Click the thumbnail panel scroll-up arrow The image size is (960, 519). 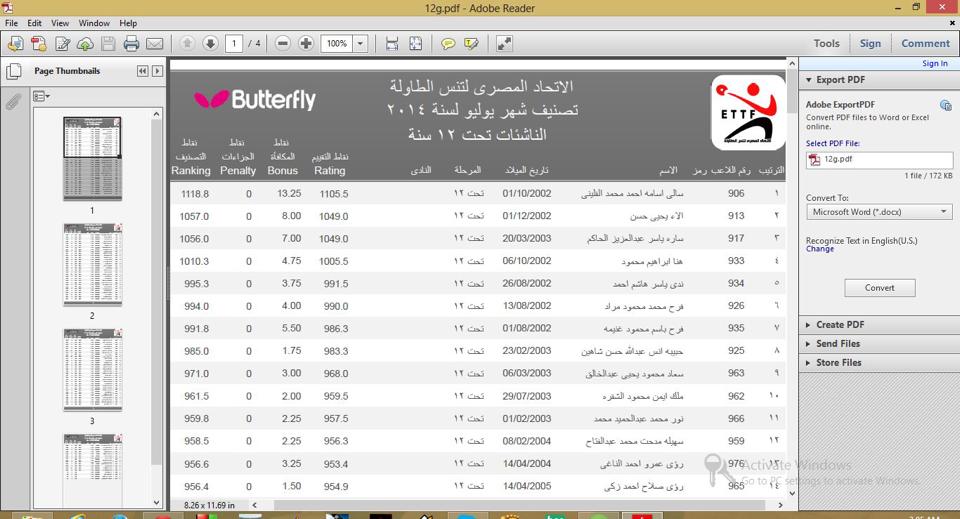[x=156, y=114]
